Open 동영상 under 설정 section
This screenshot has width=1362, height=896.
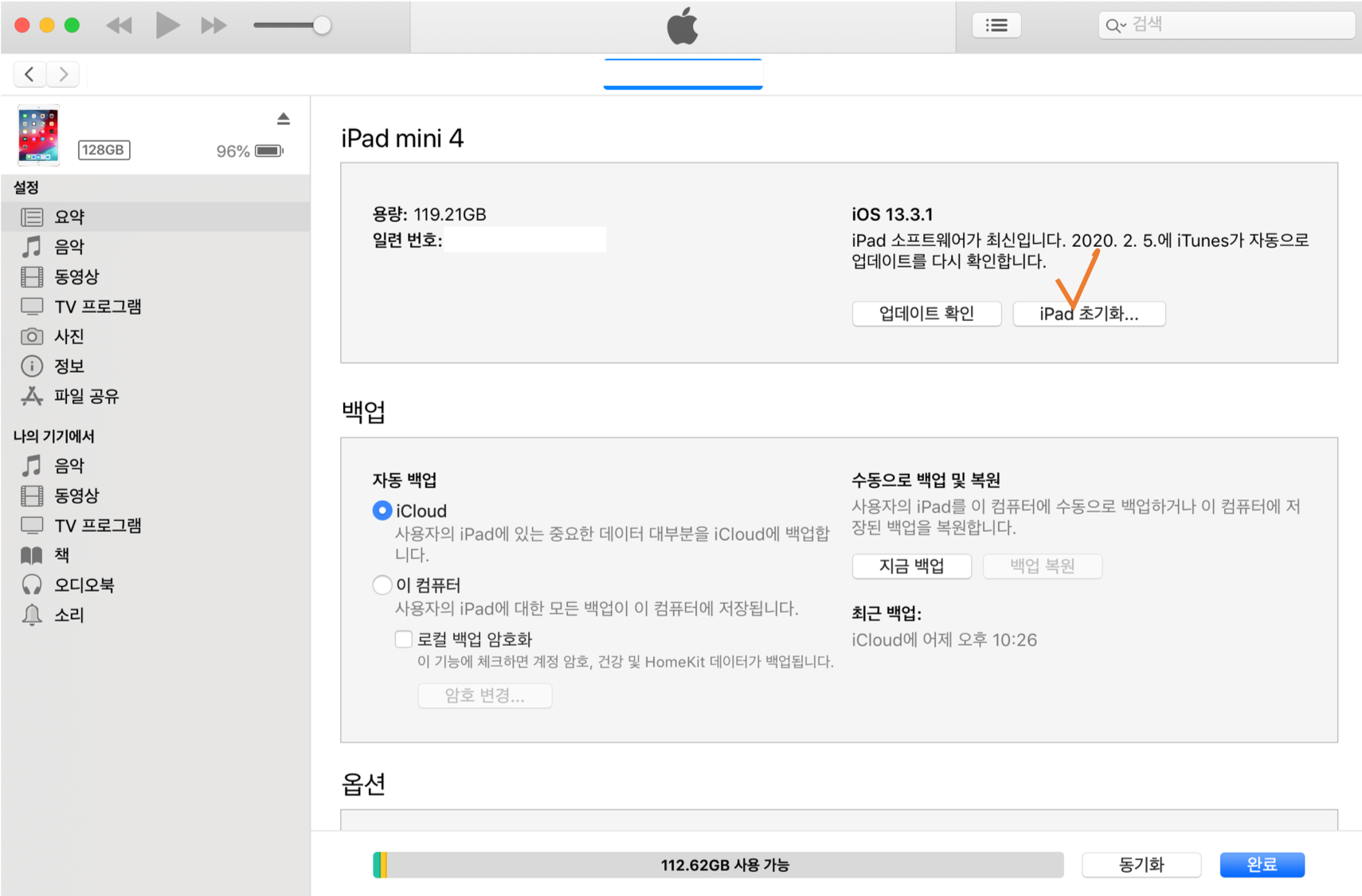[155, 276]
